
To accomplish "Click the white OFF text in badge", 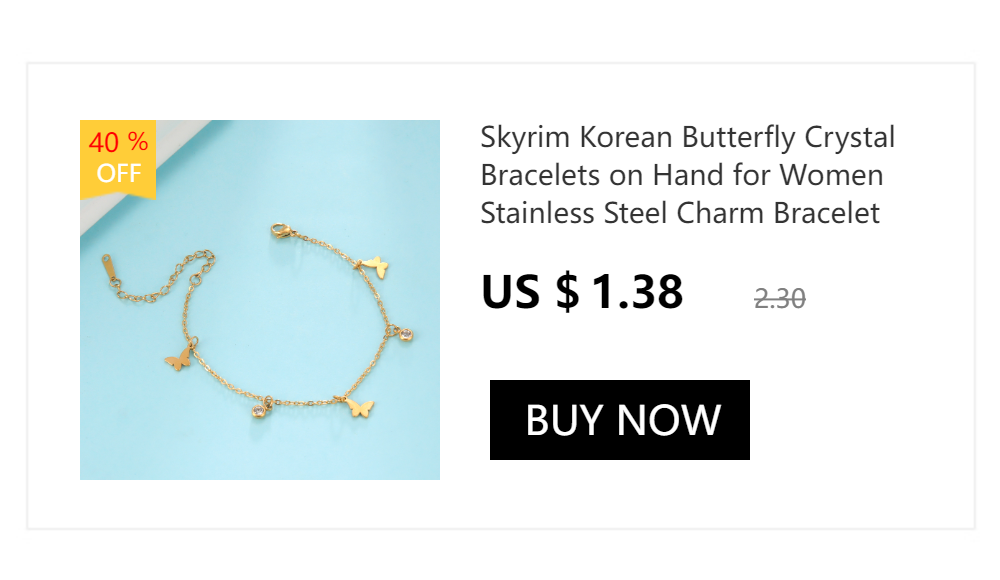I will click(x=119, y=174).
